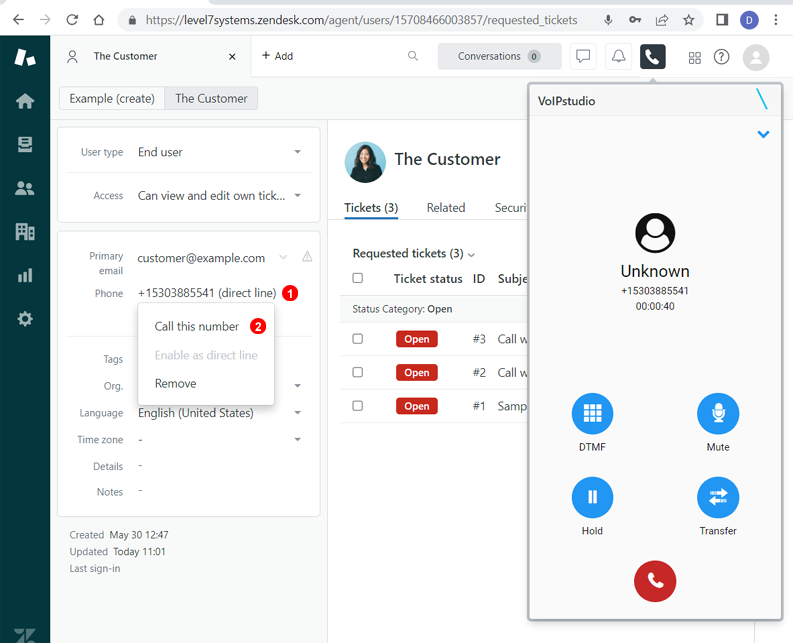Open the Conversations button
Image resolution: width=793 pixels, height=643 pixels.
pyautogui.click(x=499, y=56)
